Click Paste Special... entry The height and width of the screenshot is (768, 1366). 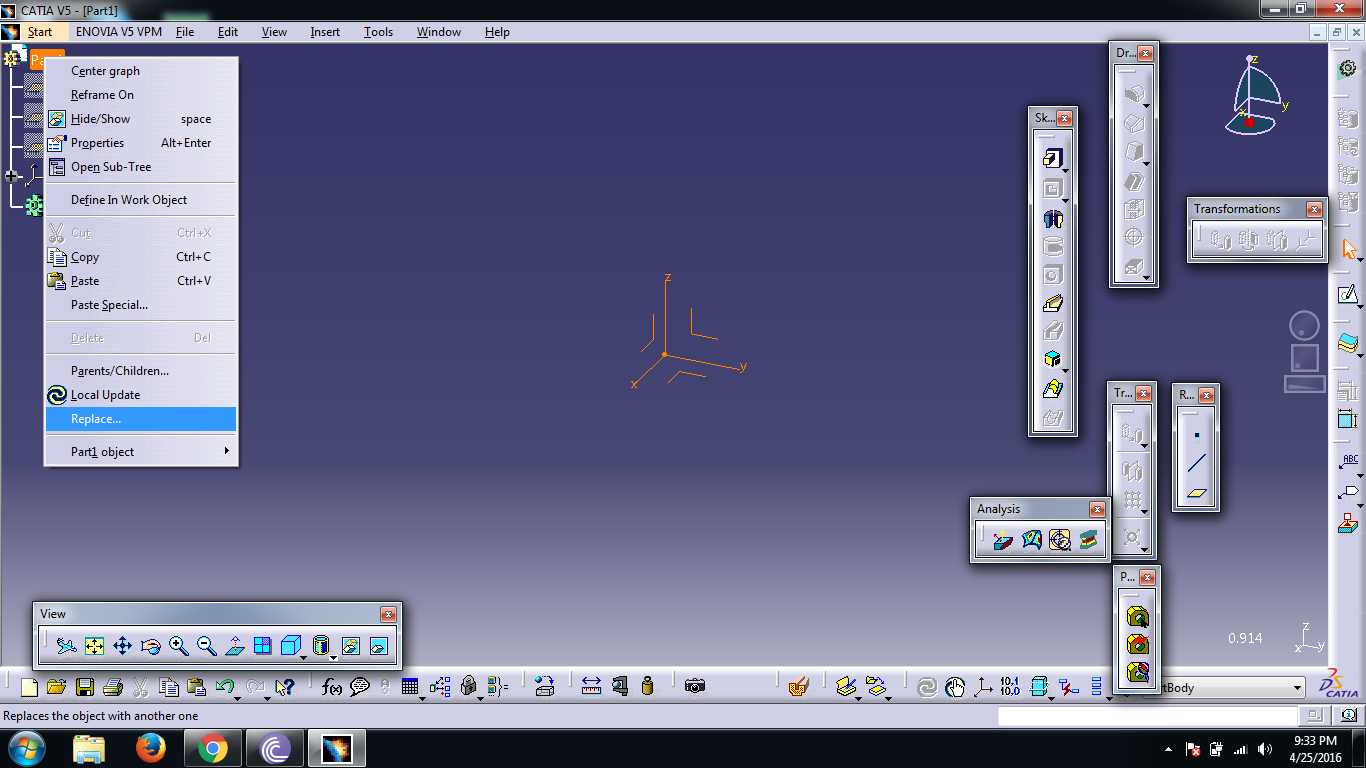(140, 305)
